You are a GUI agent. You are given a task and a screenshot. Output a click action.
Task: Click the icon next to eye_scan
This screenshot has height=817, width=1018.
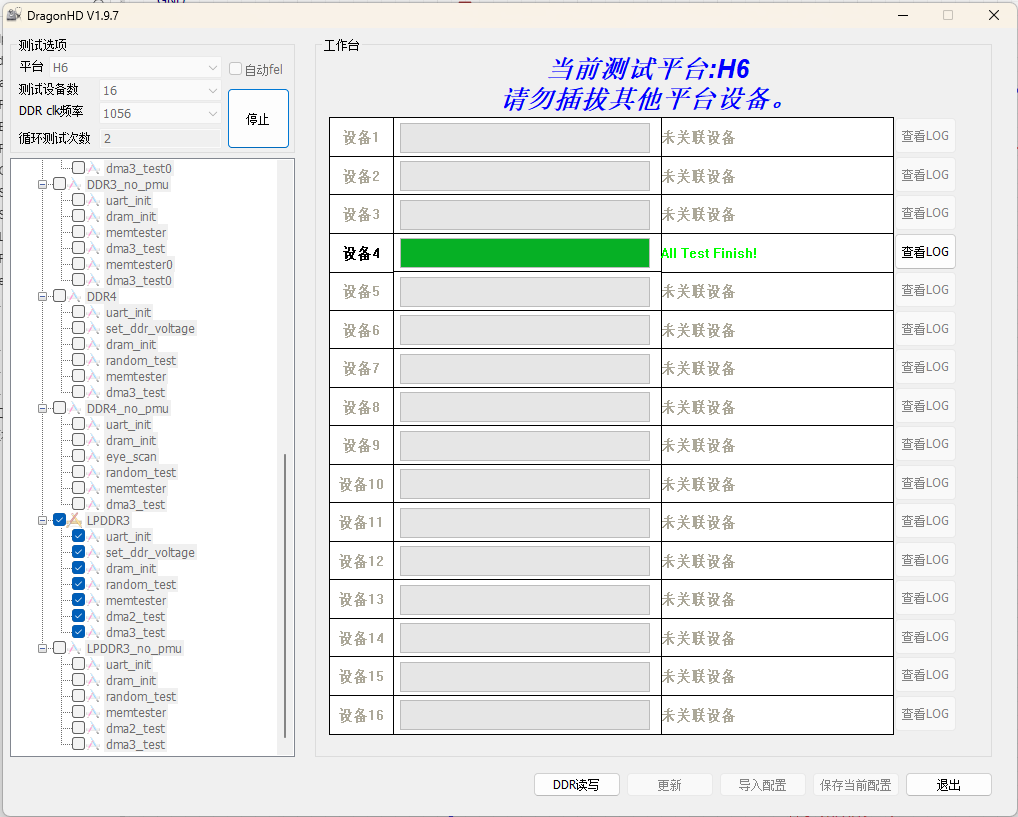(95, 456)
